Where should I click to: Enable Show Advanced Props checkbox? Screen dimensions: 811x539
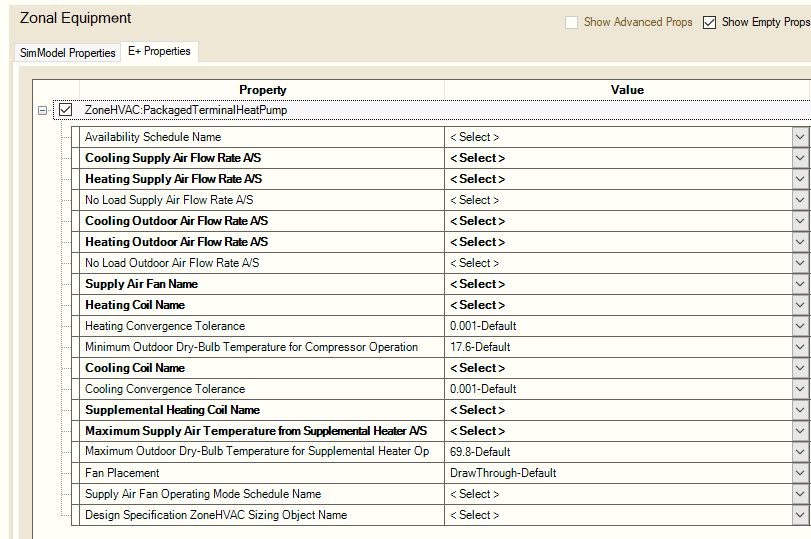[571, 22]
